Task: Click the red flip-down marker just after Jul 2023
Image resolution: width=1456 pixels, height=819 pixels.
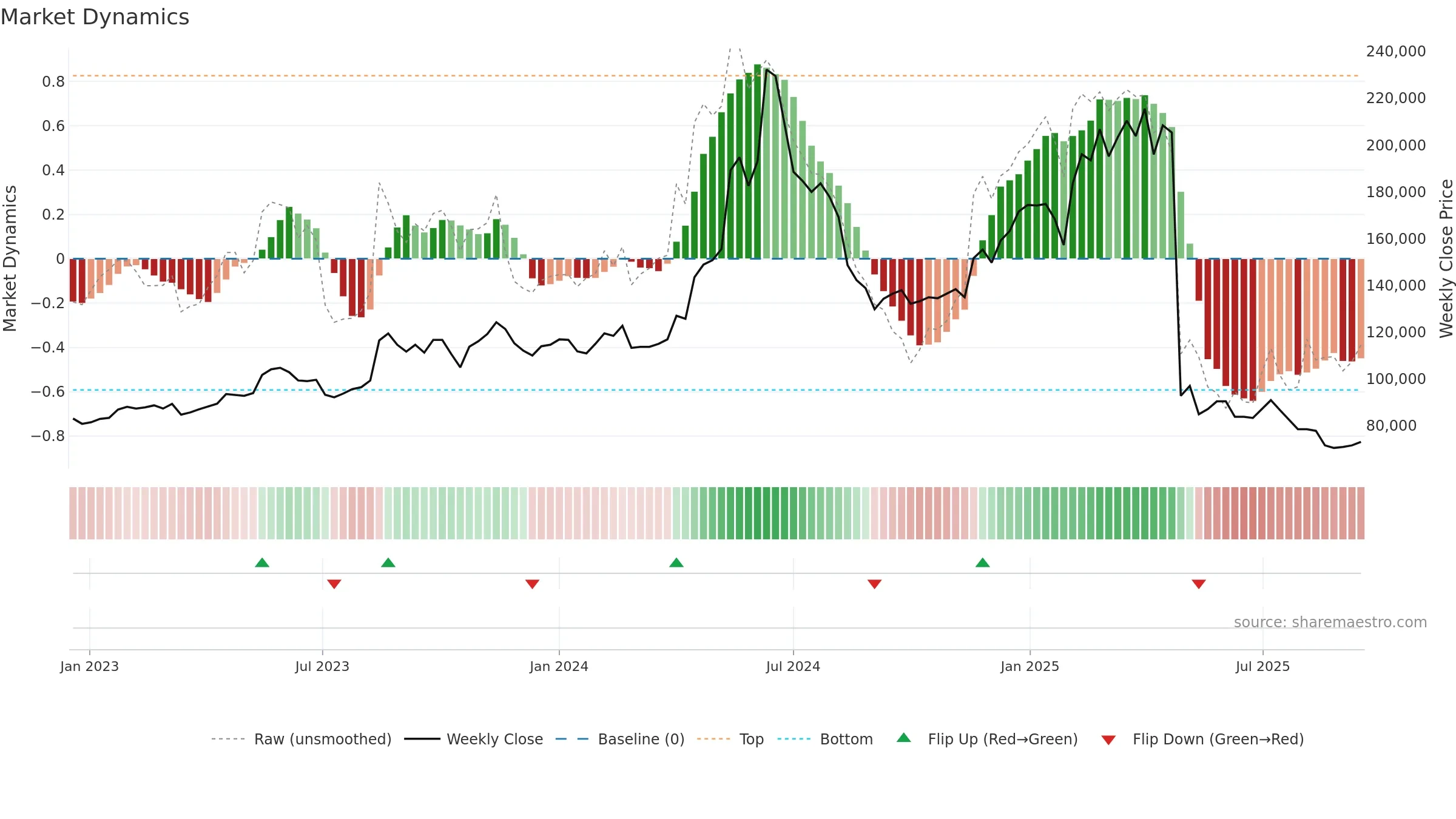Action: click(334, 584)
